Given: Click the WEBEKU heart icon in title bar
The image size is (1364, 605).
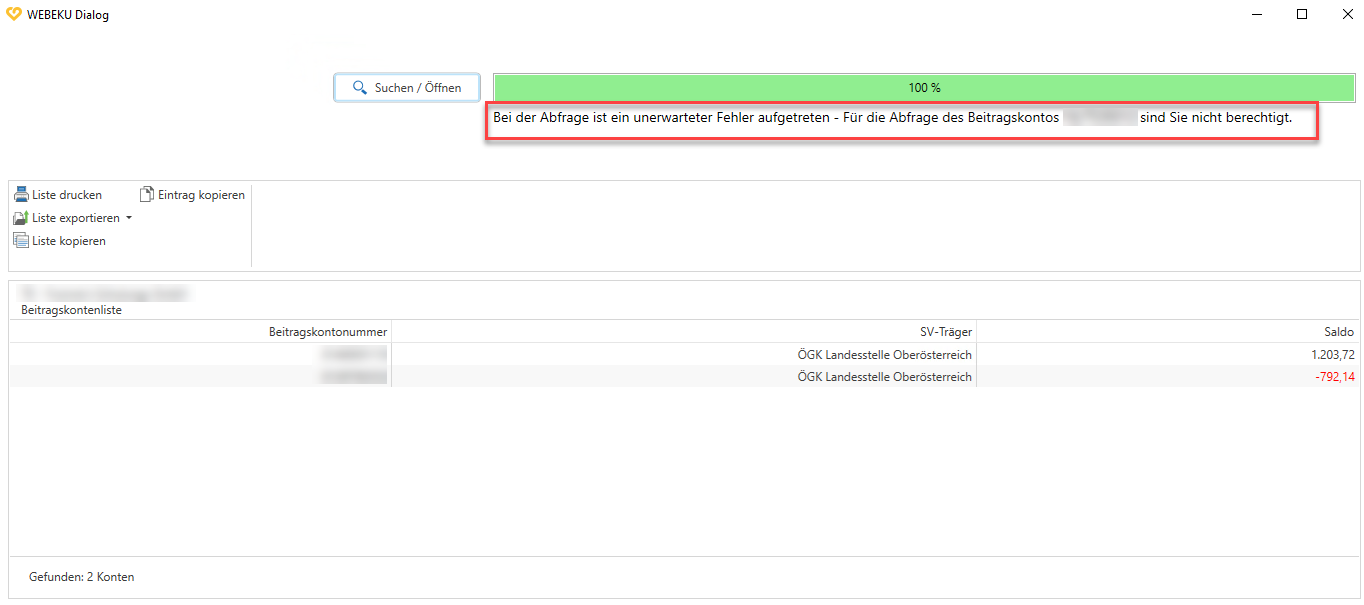Looking at the screenshot, I should coord(13,14).
